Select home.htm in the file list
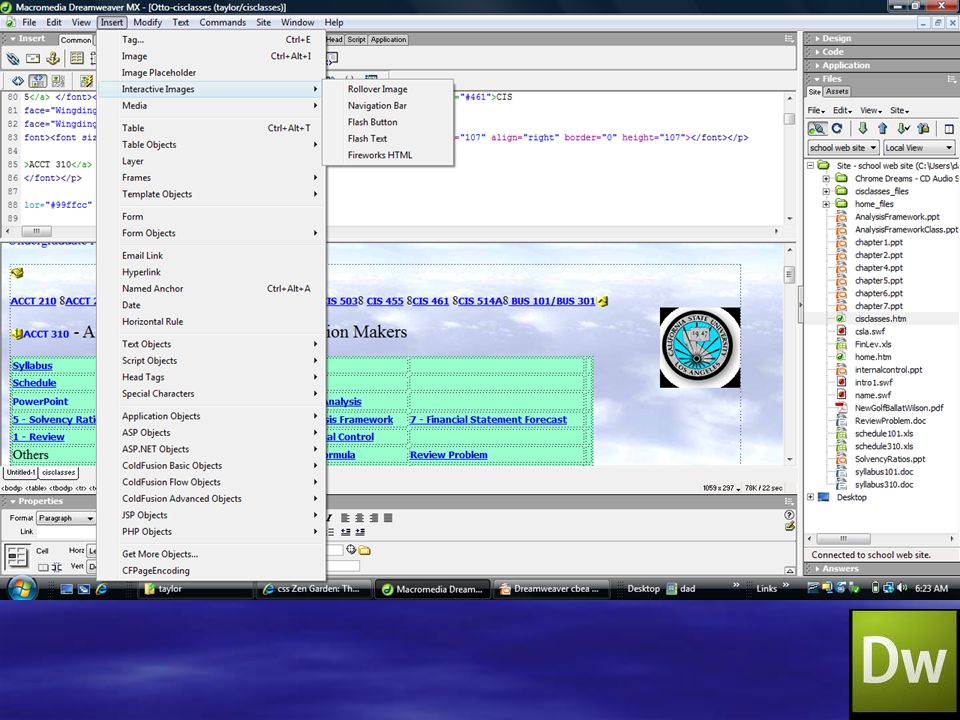This screenshot has height=720, width=960. pos(873,357)
